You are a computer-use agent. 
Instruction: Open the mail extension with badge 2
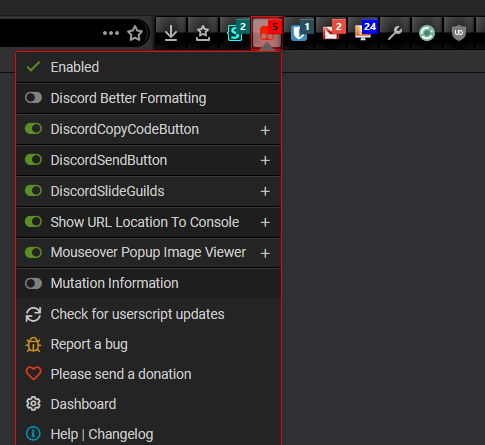(332, 33)
